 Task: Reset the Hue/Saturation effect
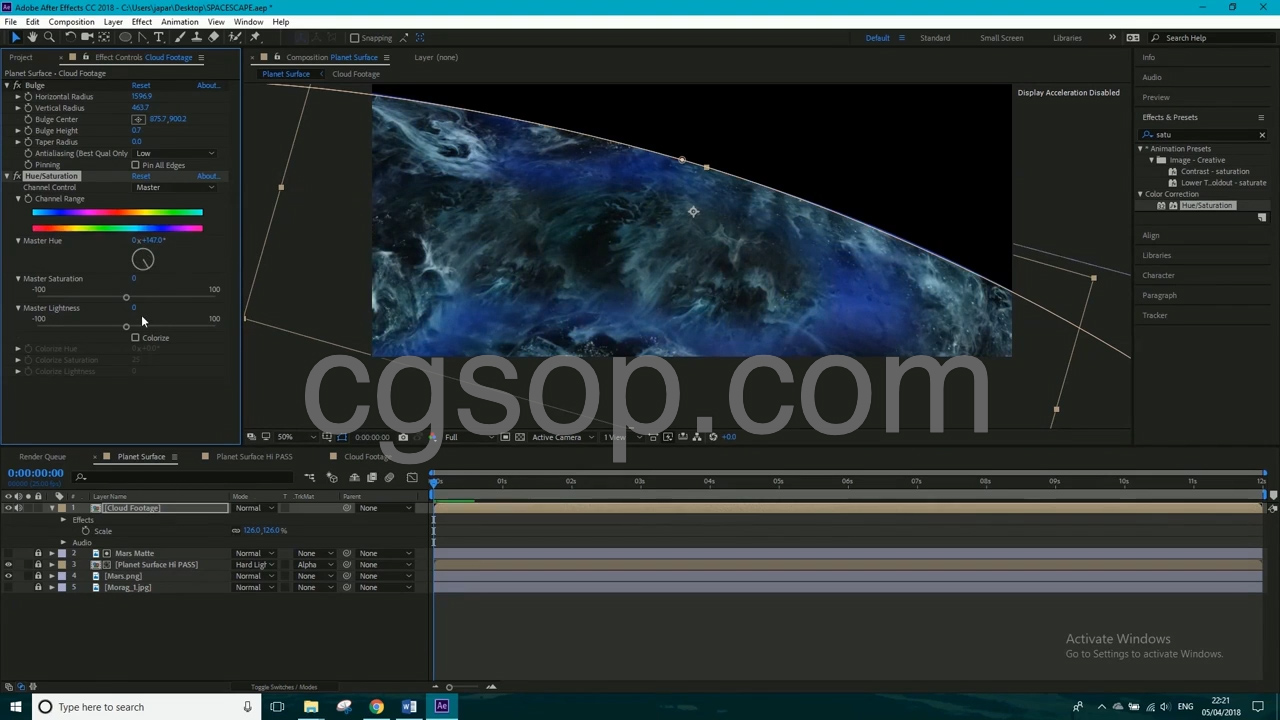141,176
